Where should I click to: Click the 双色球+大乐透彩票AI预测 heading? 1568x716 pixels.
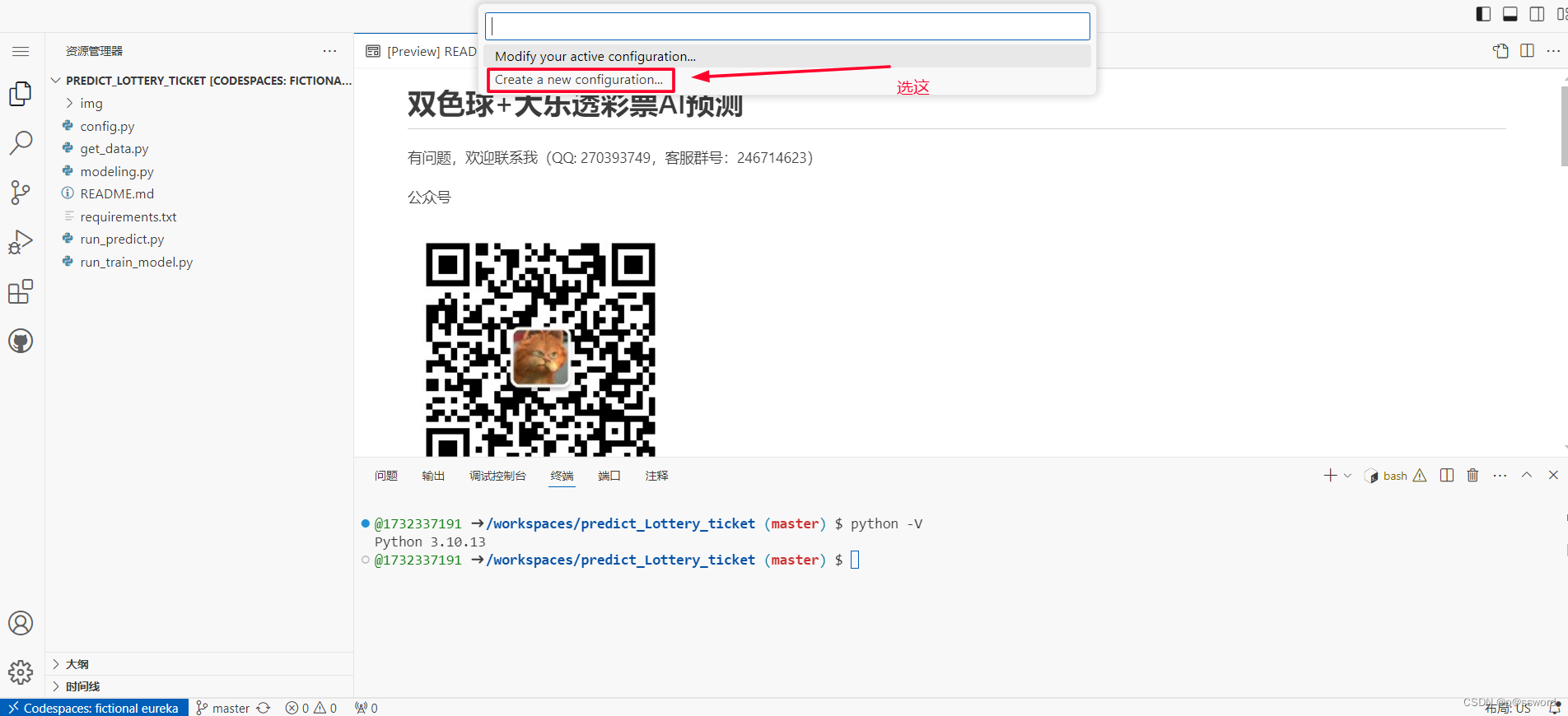point(575,105)
